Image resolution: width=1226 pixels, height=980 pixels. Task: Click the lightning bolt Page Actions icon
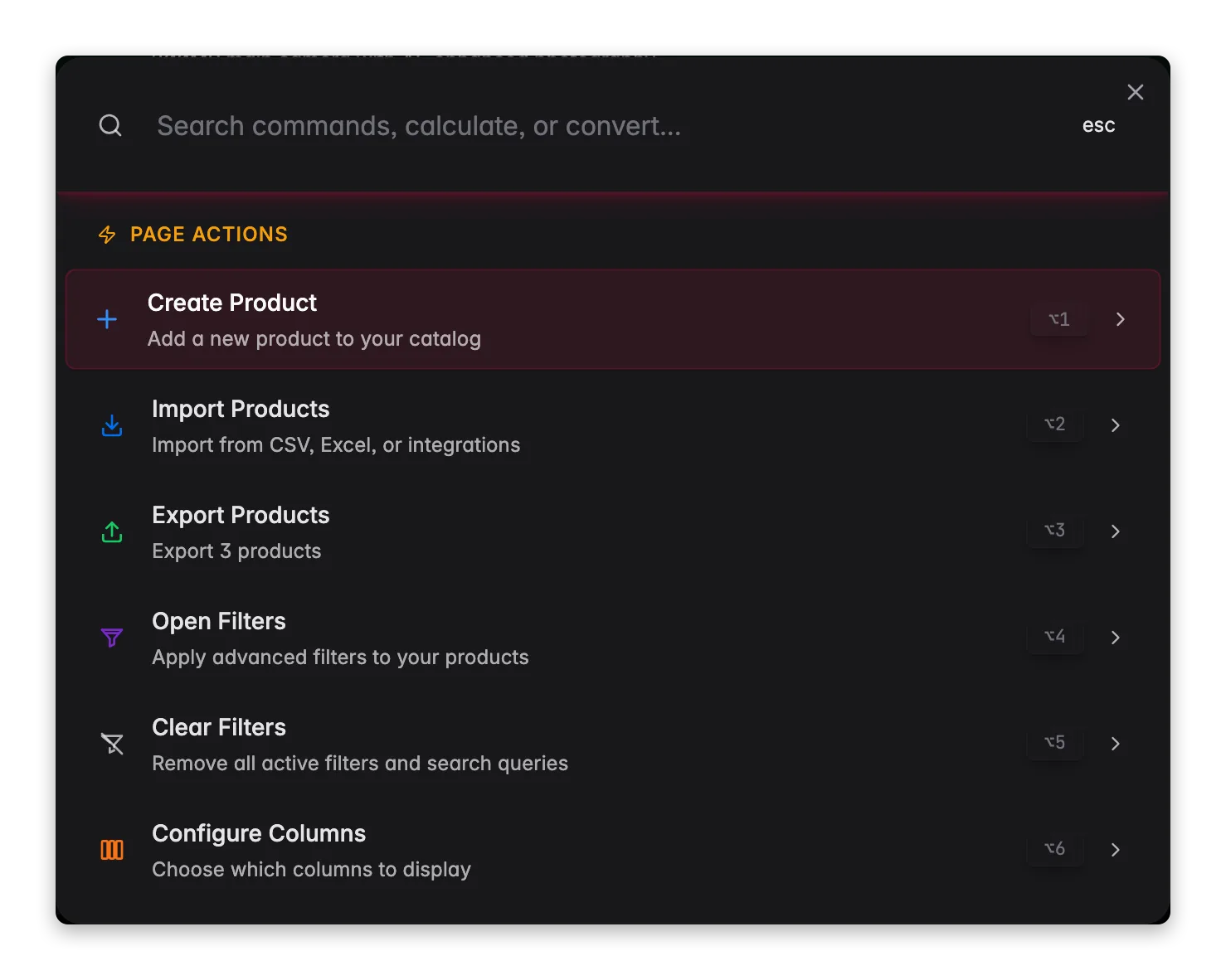(x=107, y=235)
